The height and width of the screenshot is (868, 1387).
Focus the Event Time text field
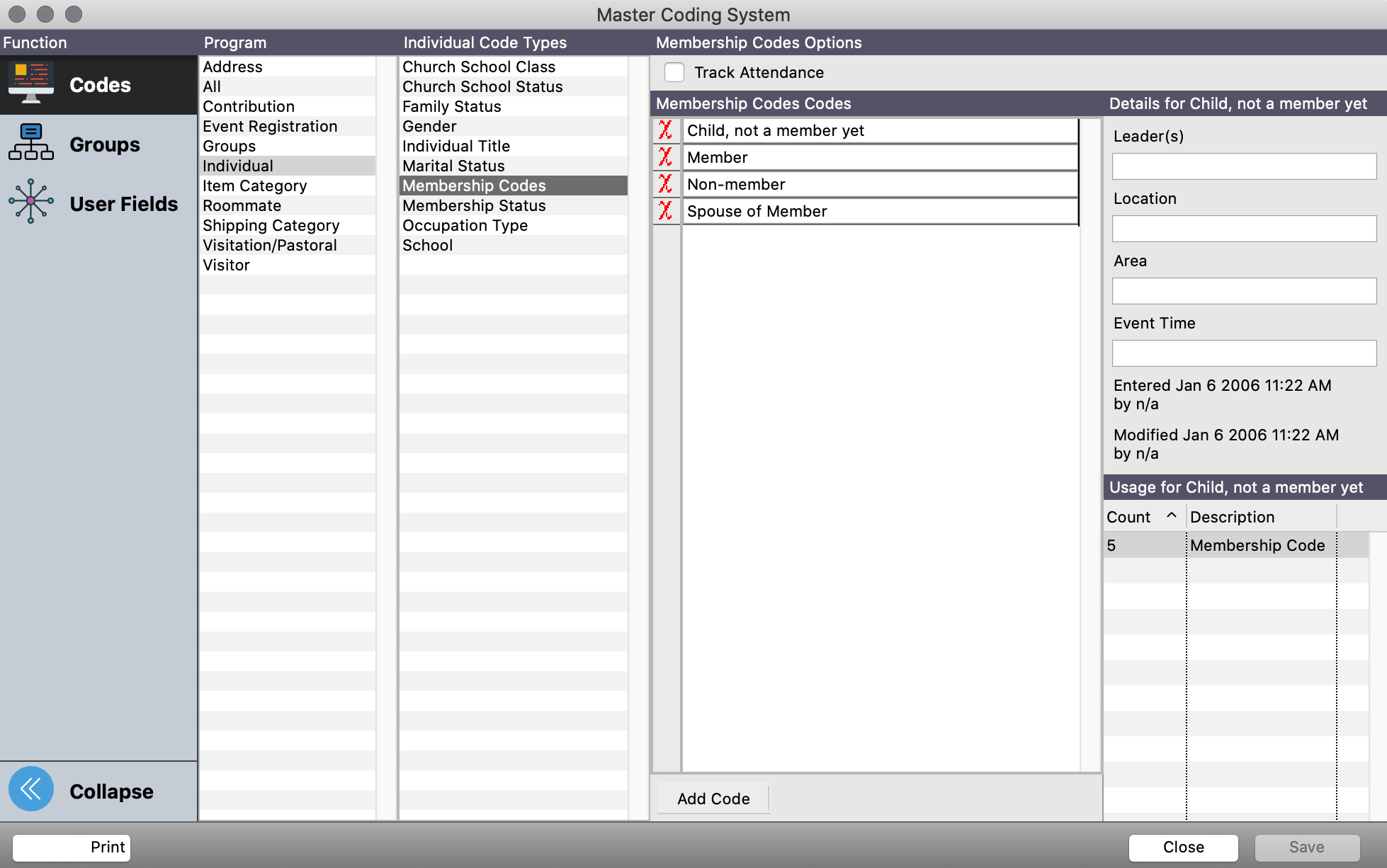coord(1243,353)
